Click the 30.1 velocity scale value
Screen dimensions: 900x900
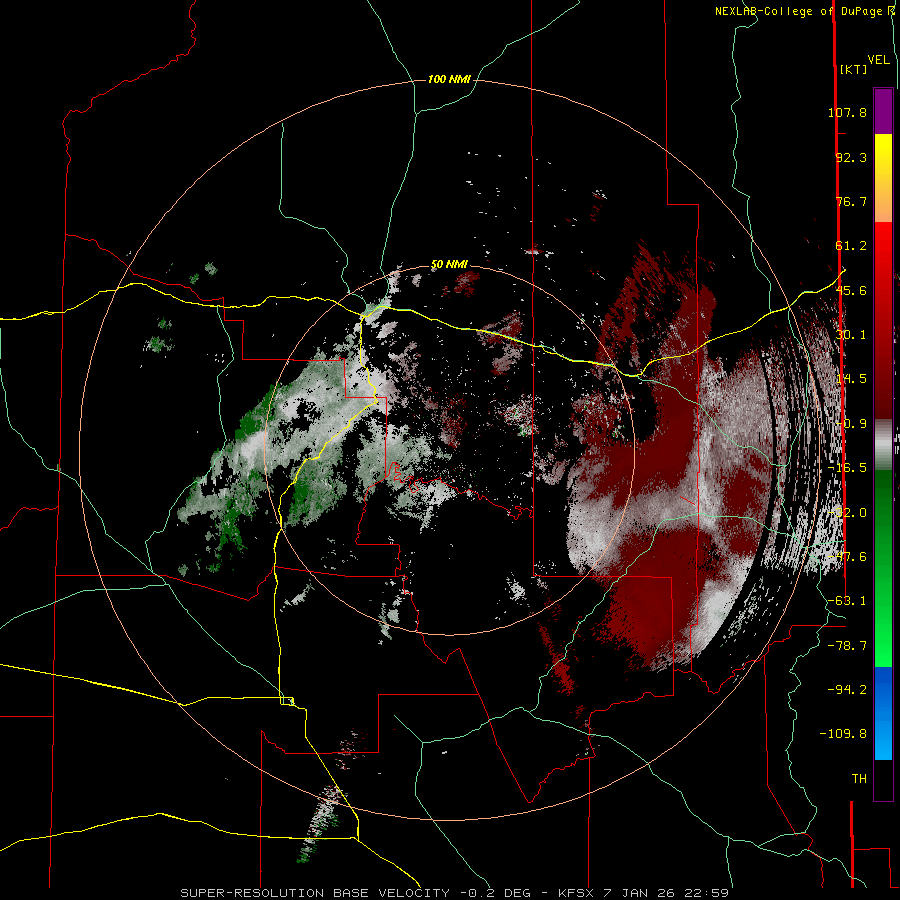tap(851, 335)
